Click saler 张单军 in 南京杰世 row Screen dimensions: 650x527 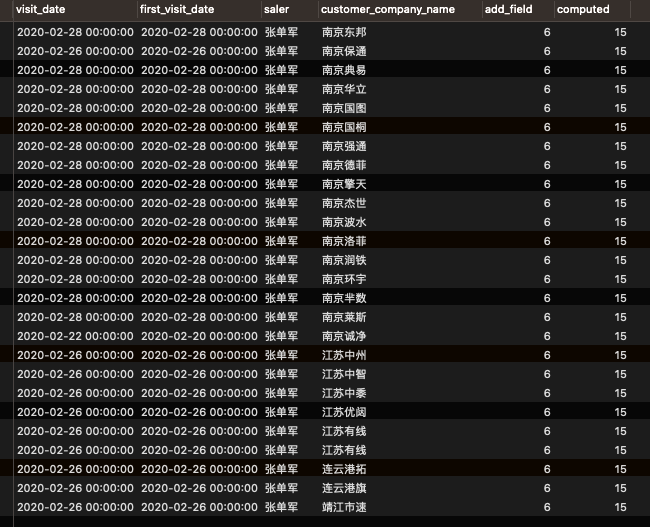(x=281, y=203)
